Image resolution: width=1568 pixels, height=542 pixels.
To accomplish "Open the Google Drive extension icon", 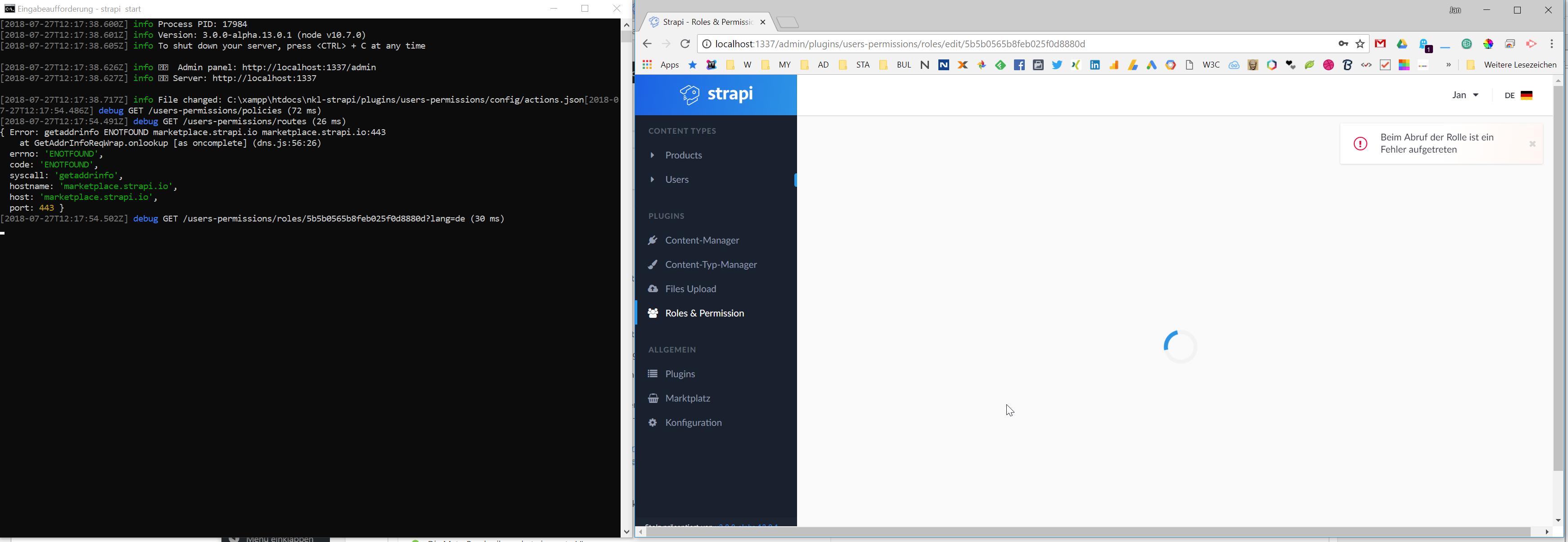I will [1402, 44].
